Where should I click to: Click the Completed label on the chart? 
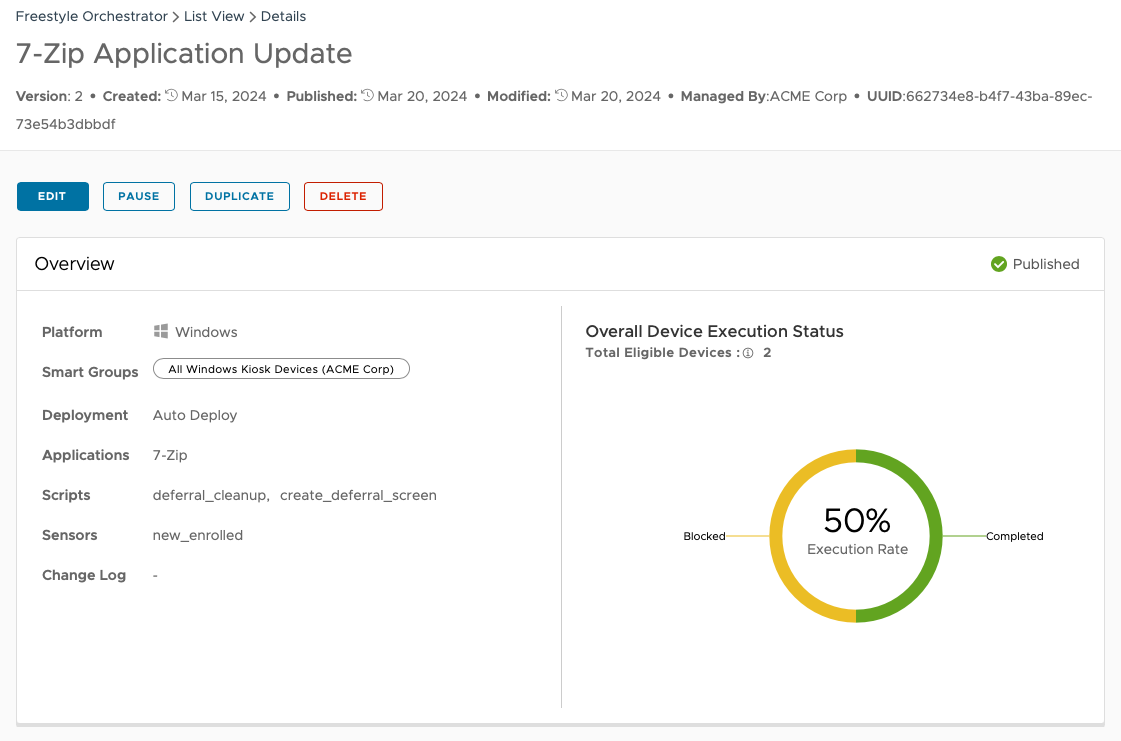click(1014, 536)
